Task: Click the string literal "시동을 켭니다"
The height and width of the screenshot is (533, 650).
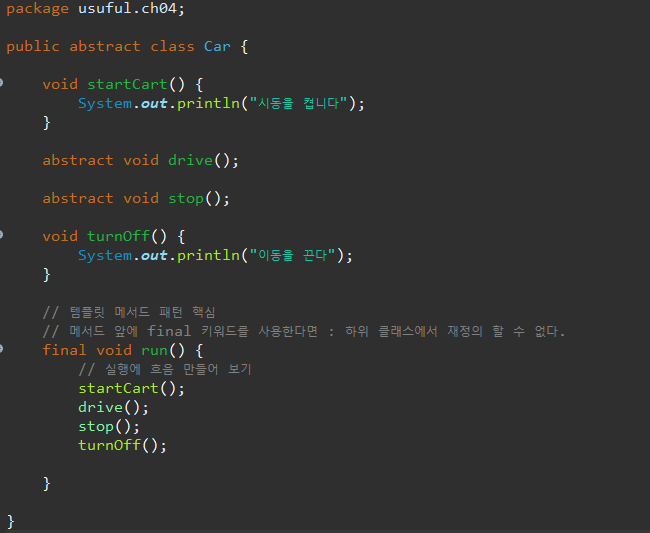Action: point(298,103)
